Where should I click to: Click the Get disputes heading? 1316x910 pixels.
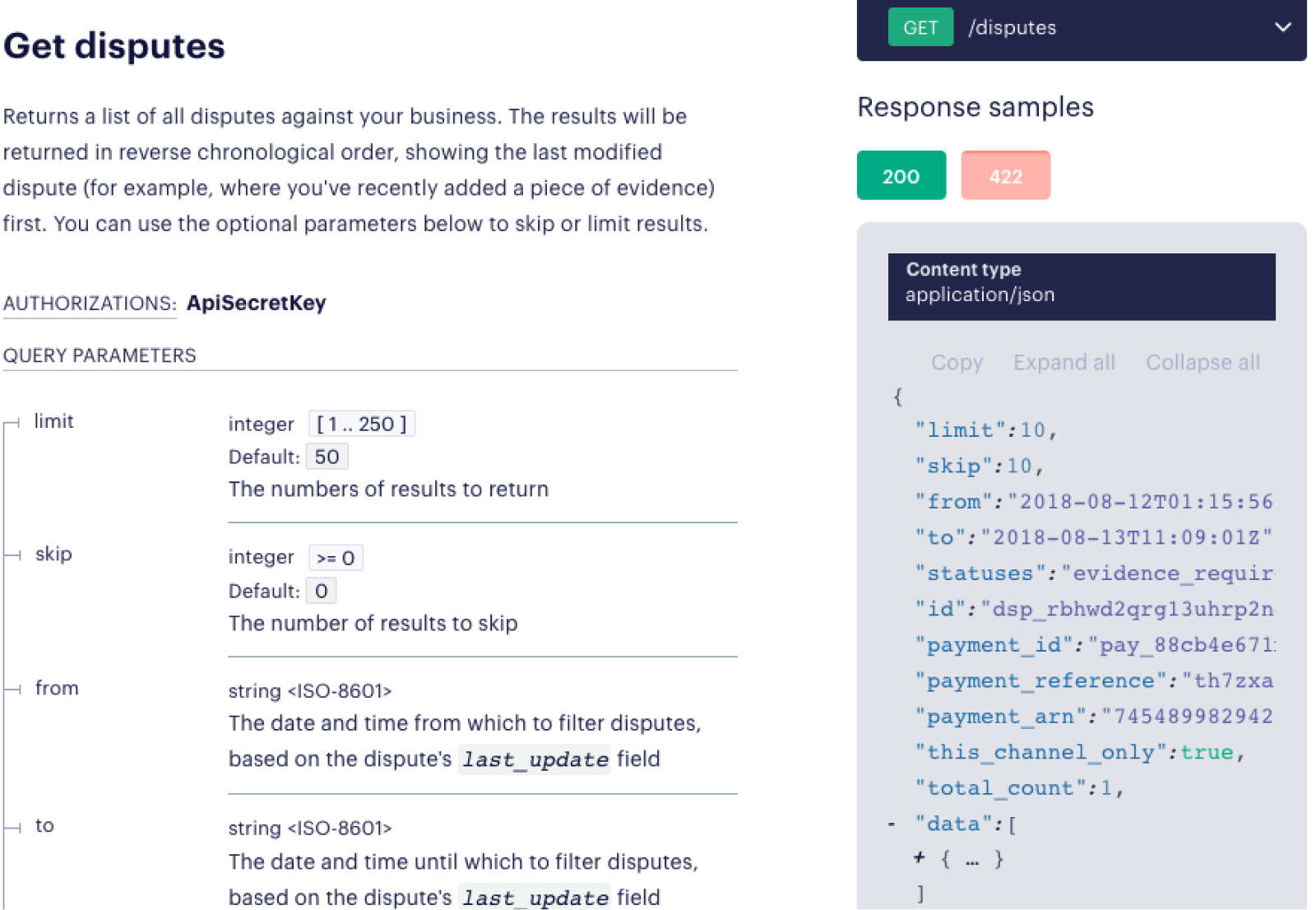[114, 46]
